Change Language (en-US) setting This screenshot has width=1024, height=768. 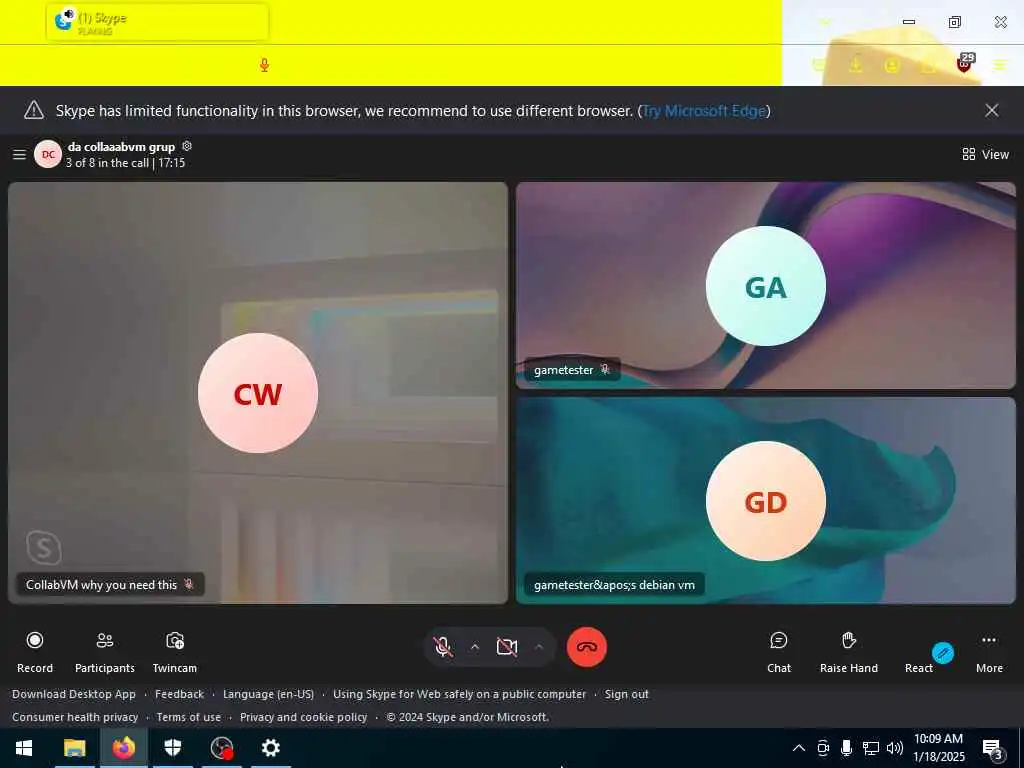coord(268,694)
